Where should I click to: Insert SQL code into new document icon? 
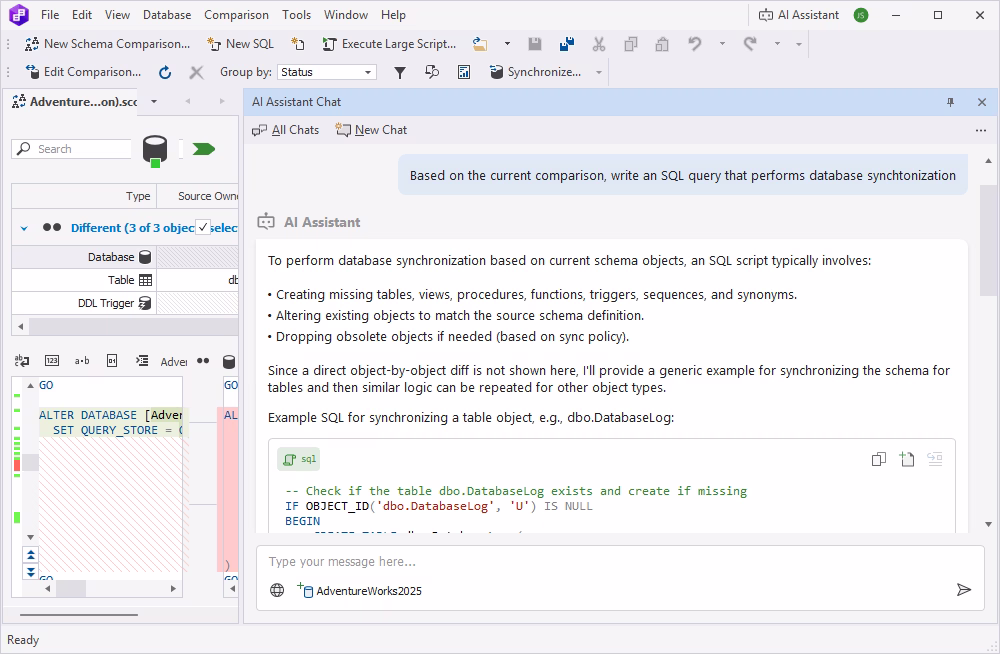906,459
